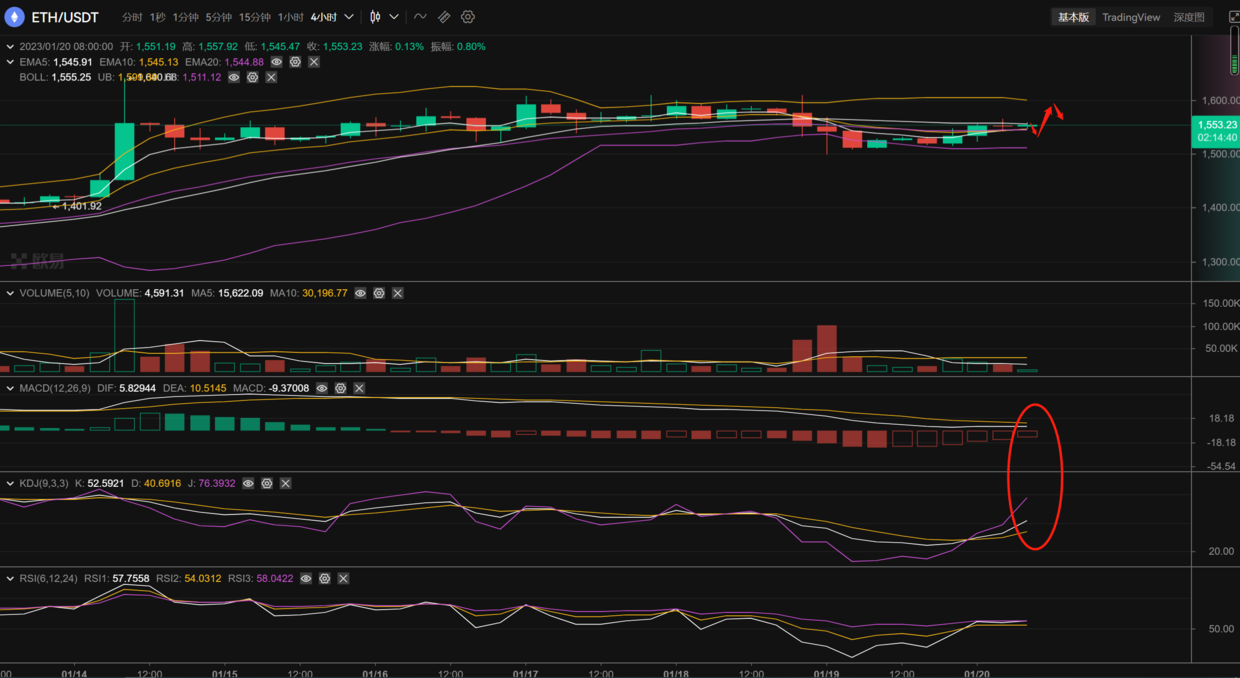The image size is (1240, 678).
Task: Open the candlestick chart type icon
Action: coord(375,17)
